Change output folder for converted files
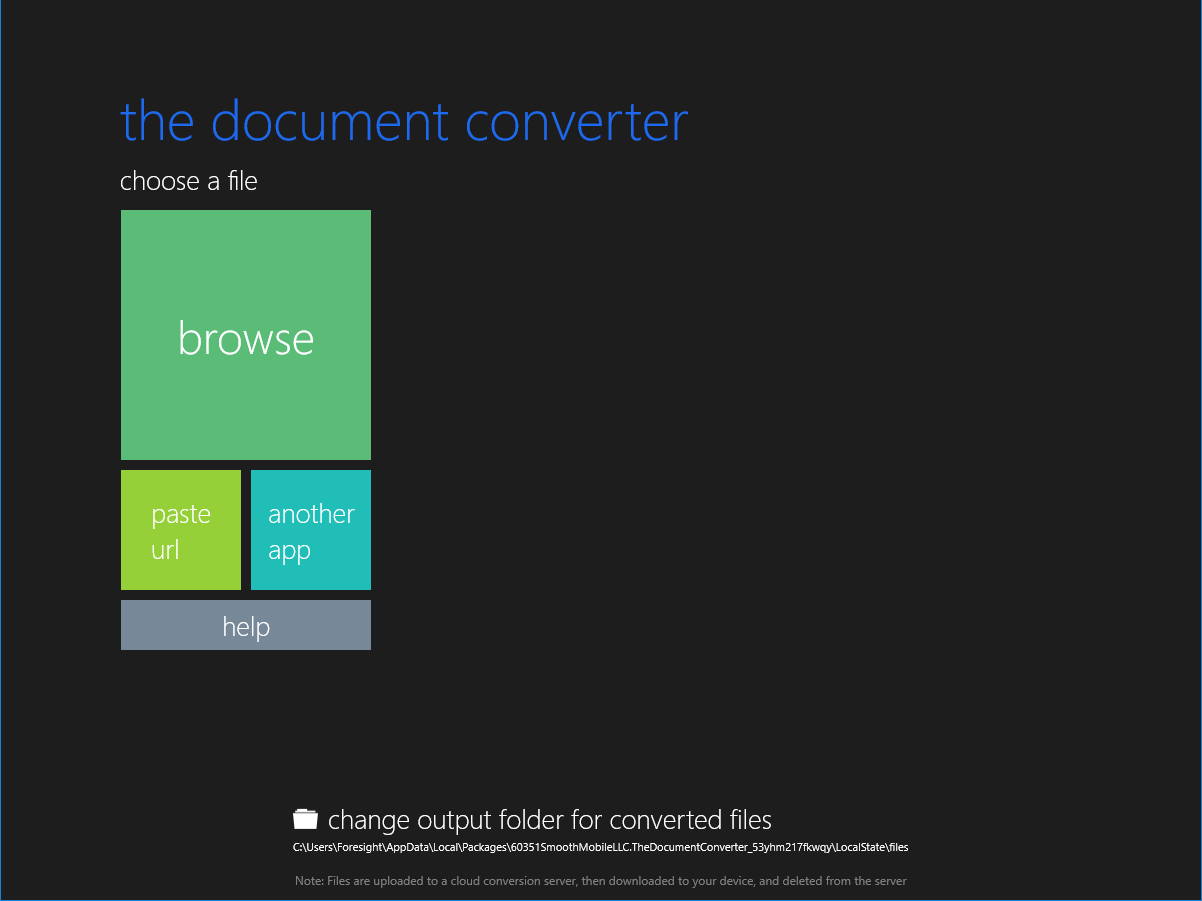This screenshot has width=1202, height=901. tap(549, 819)
